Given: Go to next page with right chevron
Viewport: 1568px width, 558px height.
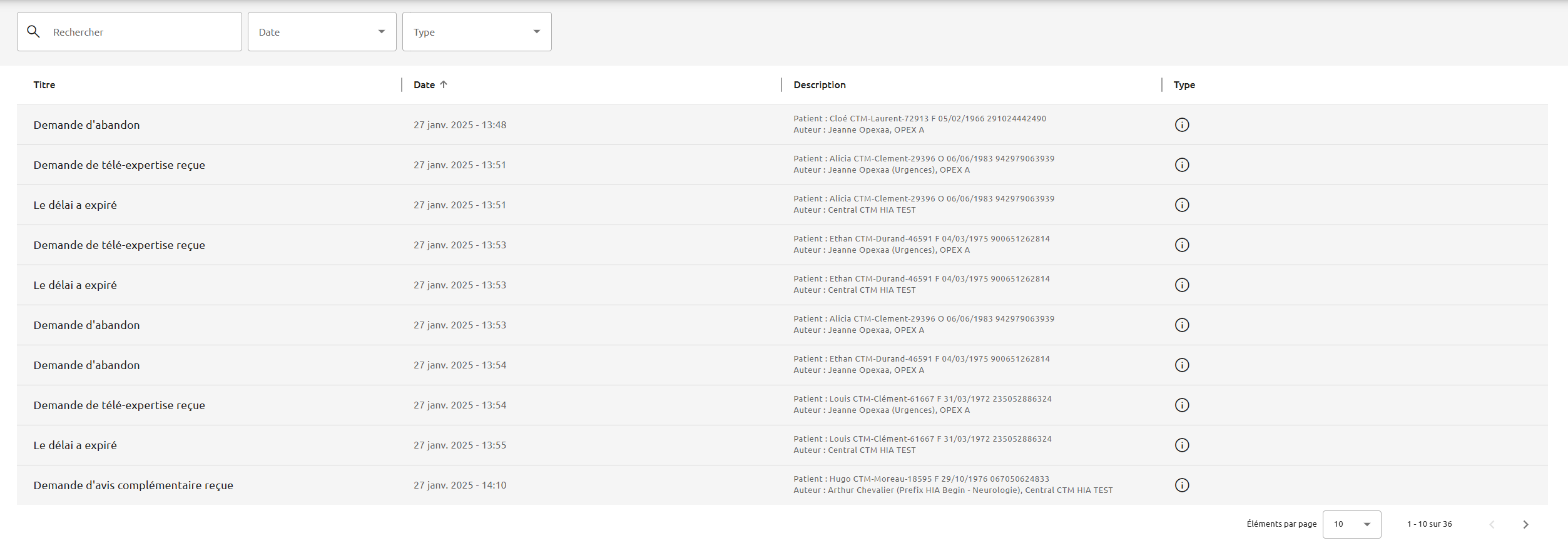Looking at the screenshot, I should (1525, 524).
